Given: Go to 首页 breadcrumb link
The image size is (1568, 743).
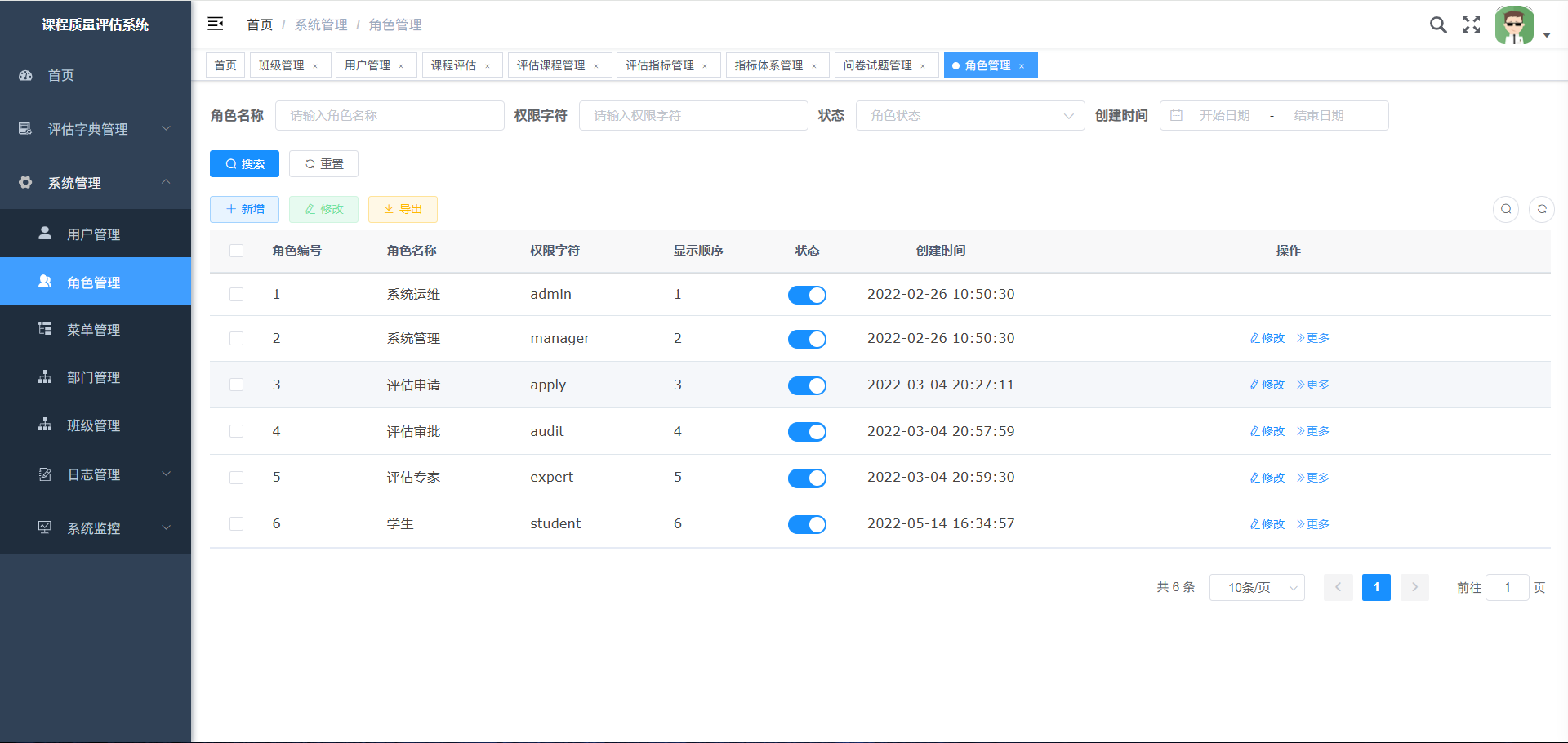Looking at the screenshot, I should click(260, 24).
